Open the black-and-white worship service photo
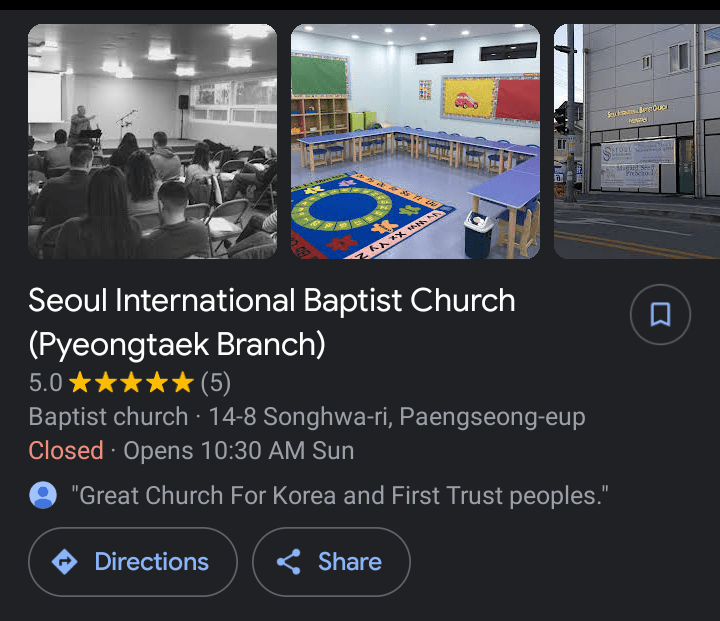The width and height of the screenshot is (720, 621). pos(152,141)
